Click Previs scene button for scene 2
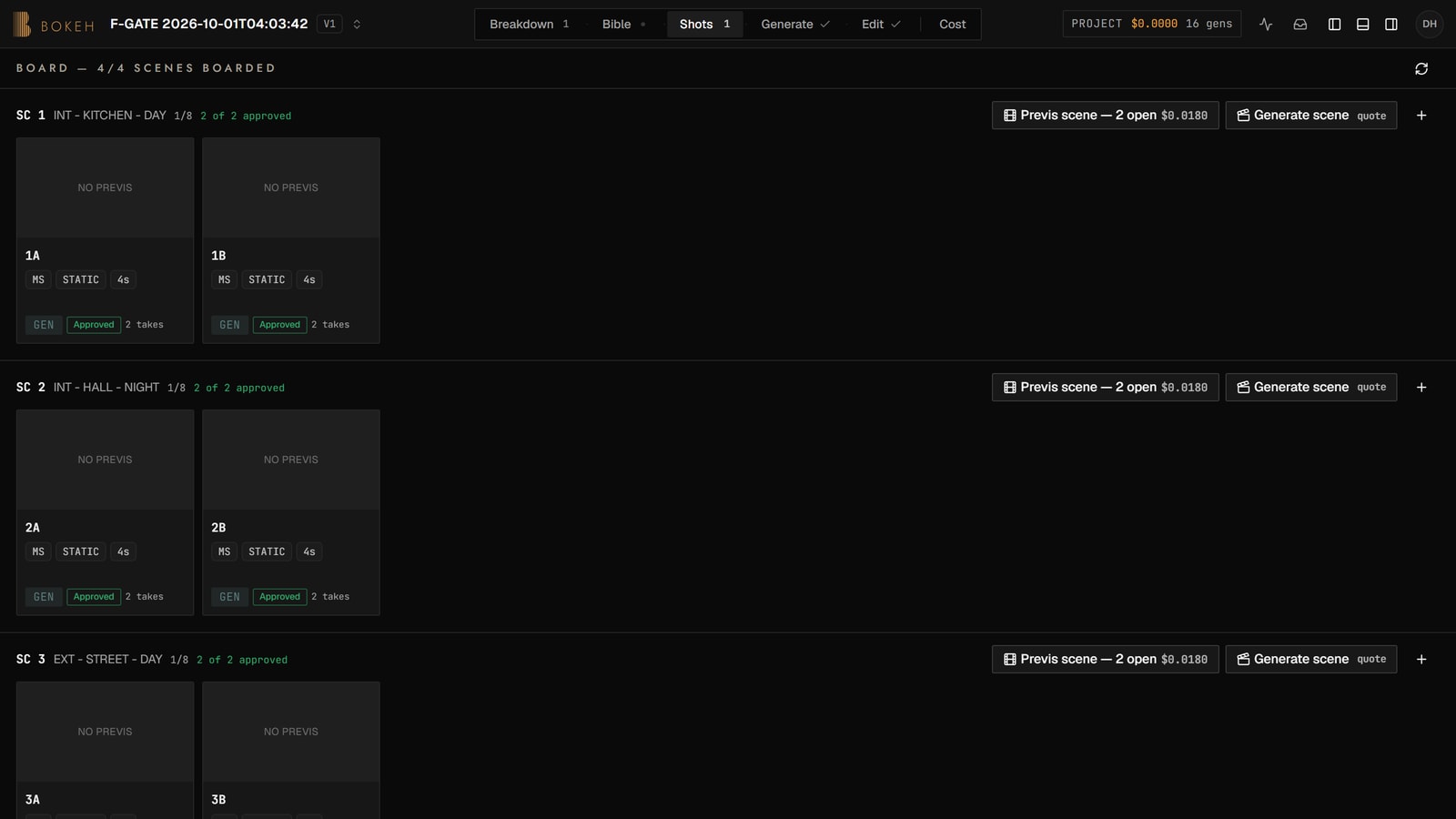This screenshot has width=1456, height=819. pyautogui.click(x=1106, y=388)
